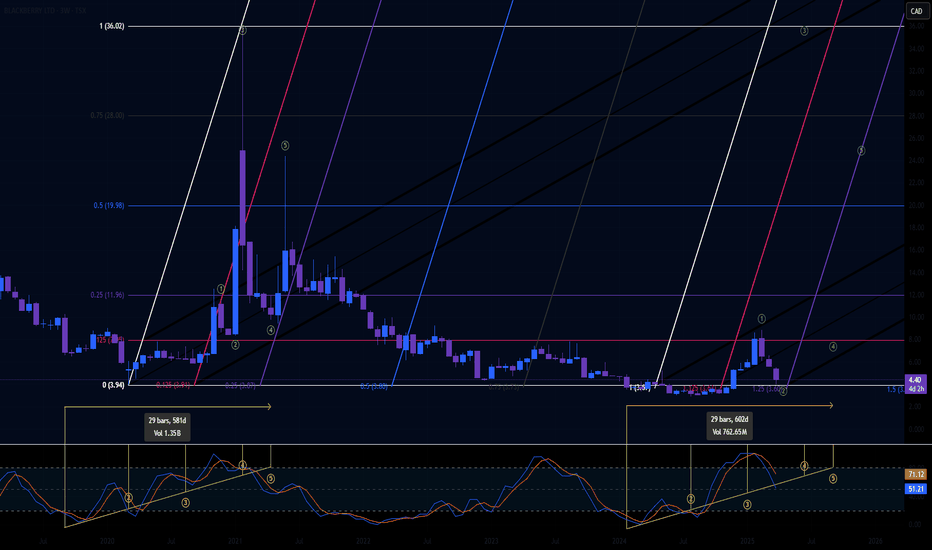Screen dimensions: 932x550
Task: Click the 24.00 price scale label
Action: (x=916, y=161)
